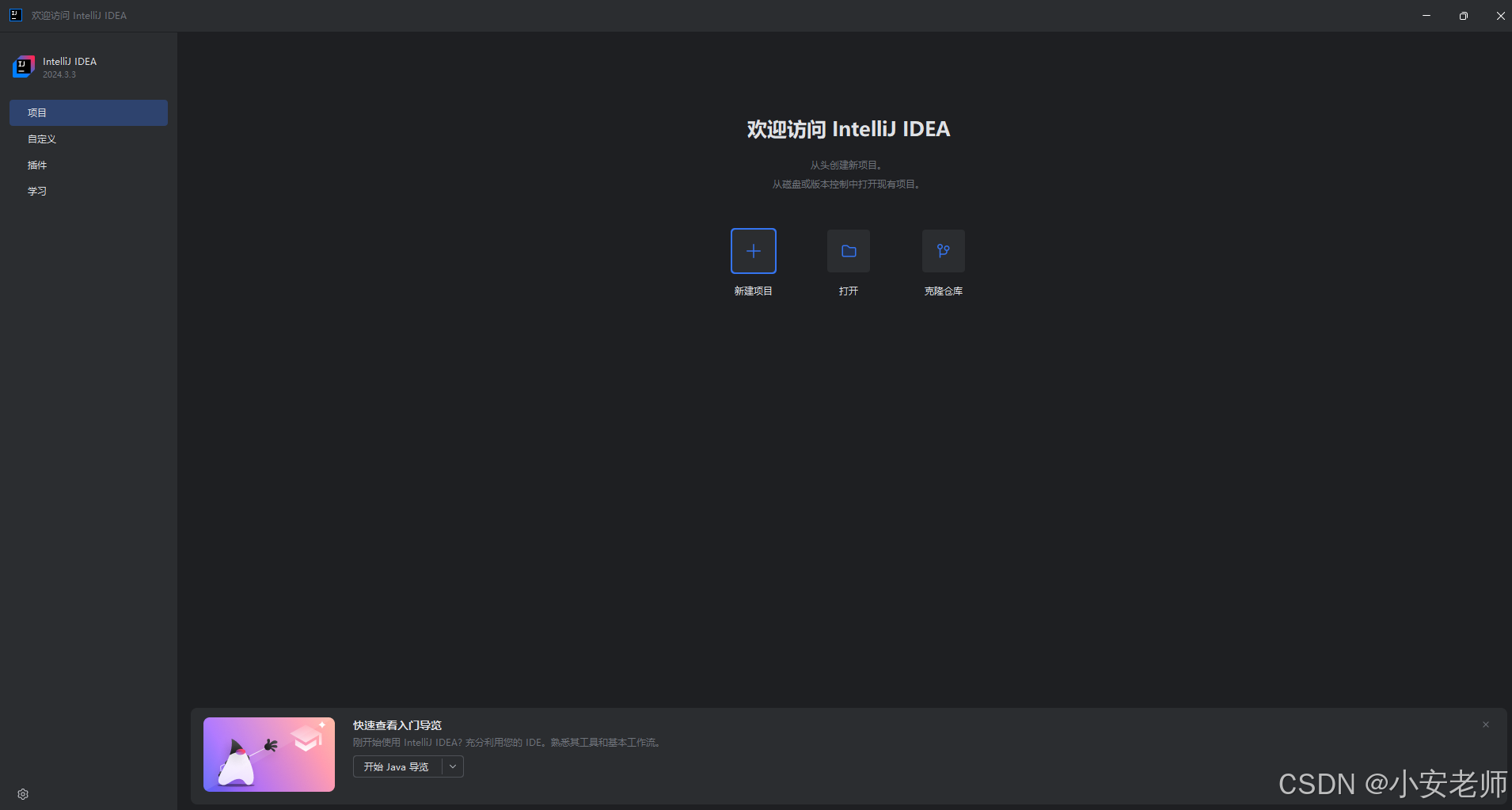Click the 欢迎访问 IntelliJ IDEA heading
This screenshot has height=810, width=1512.
848,129
